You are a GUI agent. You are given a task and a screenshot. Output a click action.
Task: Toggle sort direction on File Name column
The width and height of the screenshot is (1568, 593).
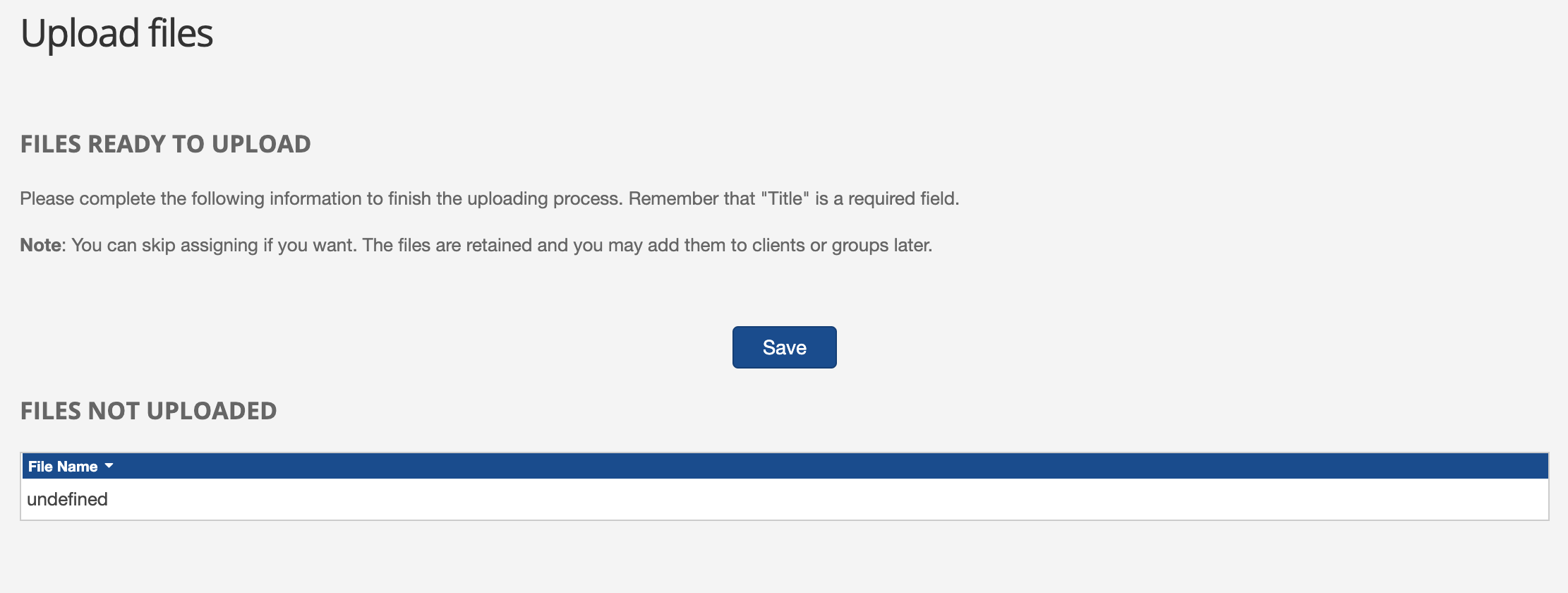pyautogui.click(x=110, y=466)
